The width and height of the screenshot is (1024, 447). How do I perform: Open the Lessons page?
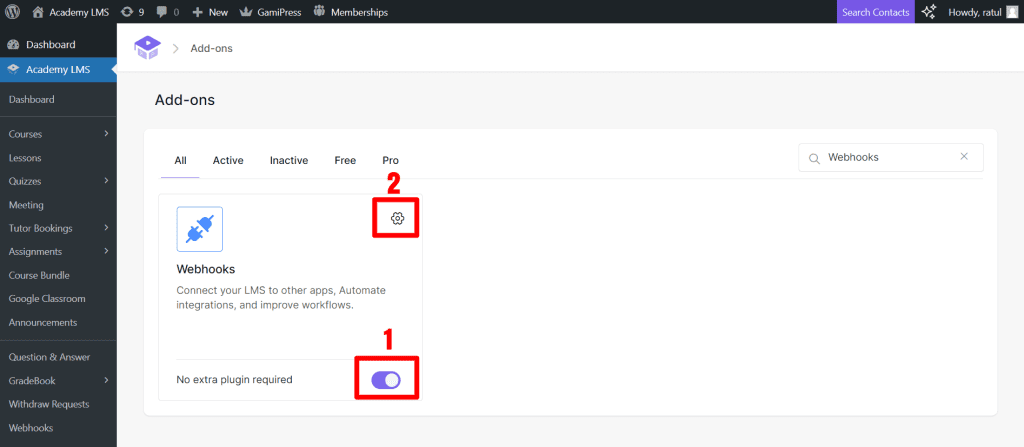tap(25, 157)
